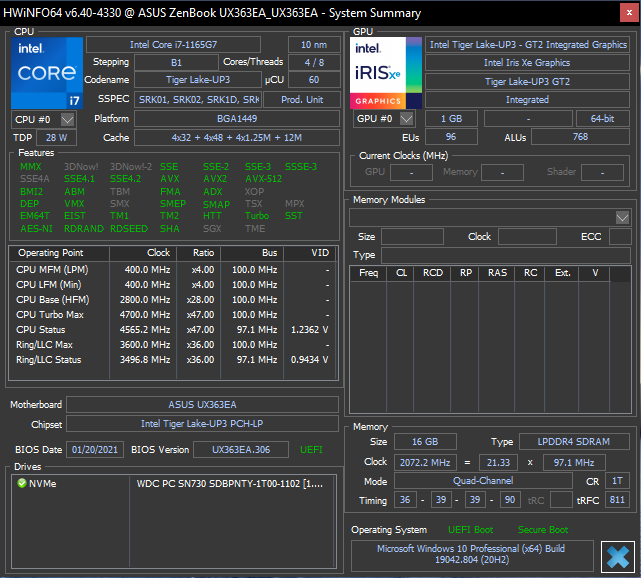This screenshot has width=641, height=578.
Task: Click the Quad-Channel mode value
Action: click(x=483, y=481)
